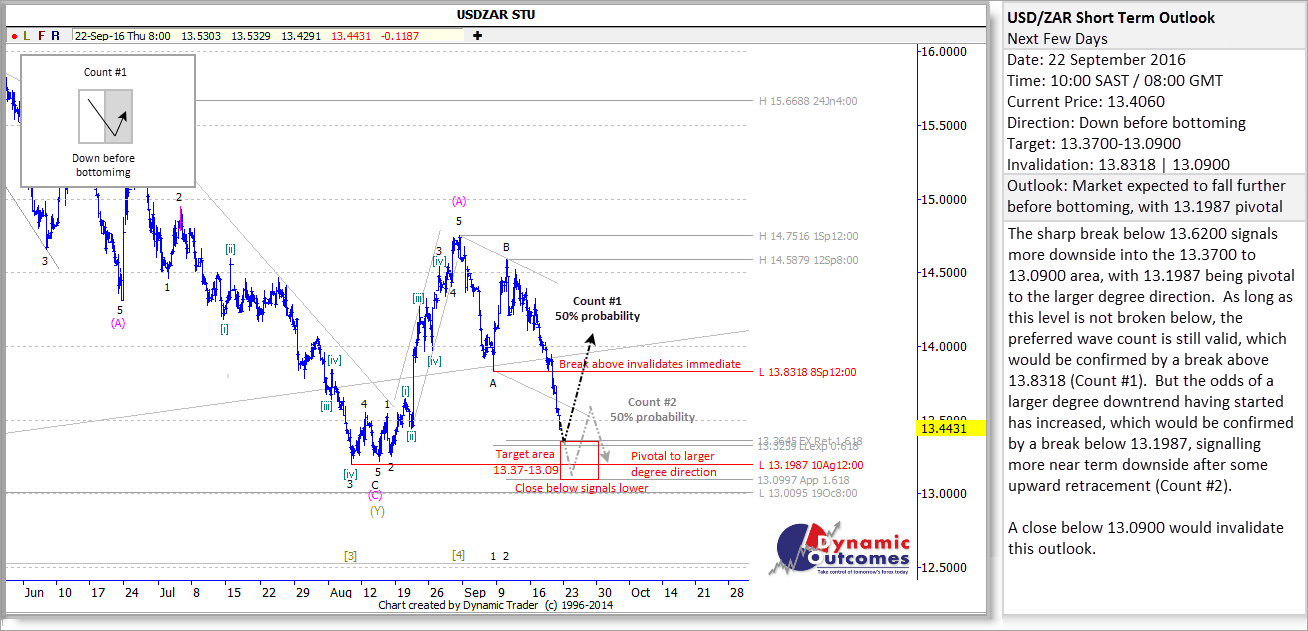Image resolution: width=1308 pixels, height=631 pixels.
Task: Click the olive L toolbar letter
Action: (x=27, y=36)
